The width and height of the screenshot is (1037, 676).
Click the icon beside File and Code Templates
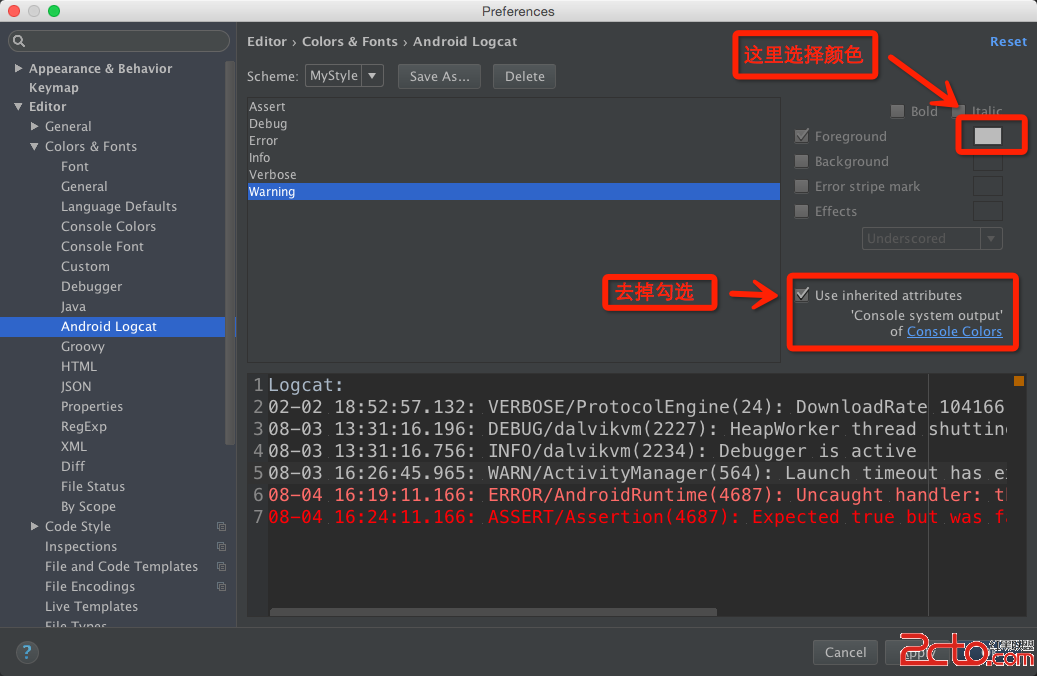pyautogui.click(x=222, y=566)
